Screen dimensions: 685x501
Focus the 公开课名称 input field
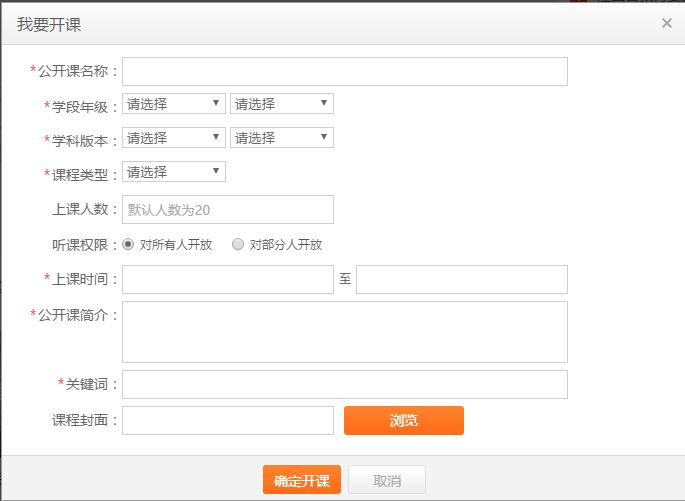(345, 71)
